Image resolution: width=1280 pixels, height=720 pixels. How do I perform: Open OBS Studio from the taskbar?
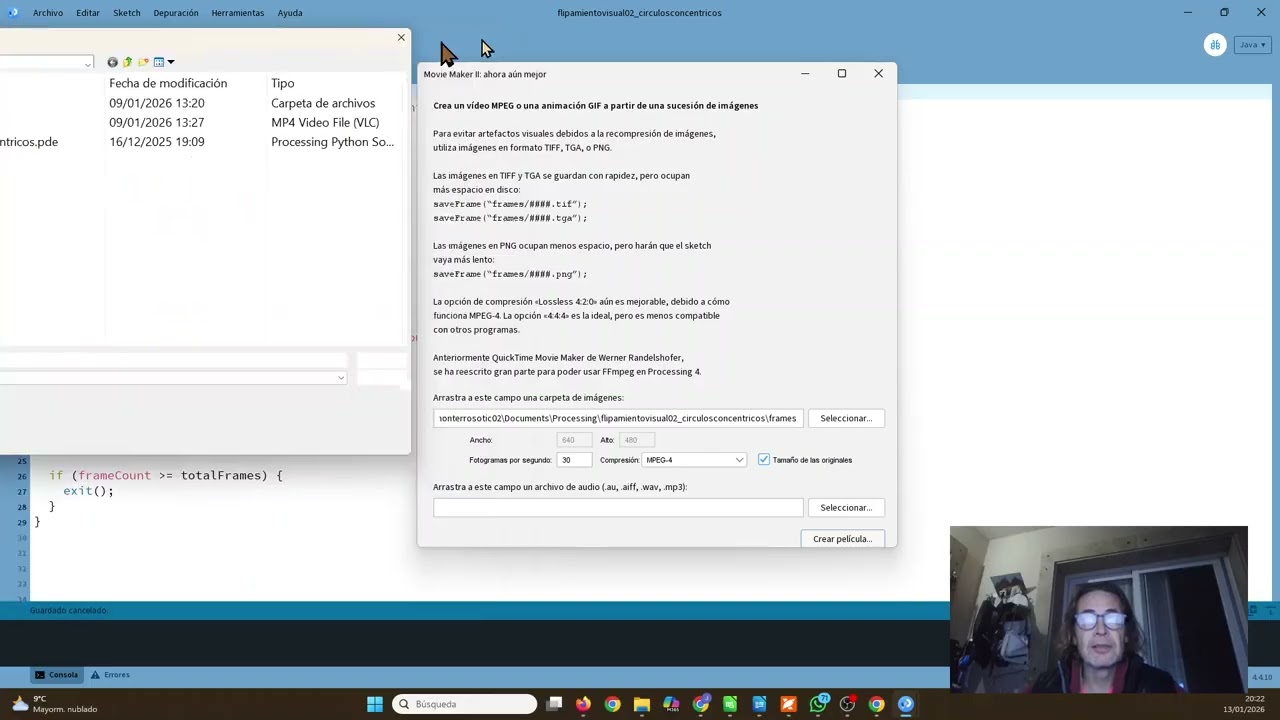coord(847,704)
